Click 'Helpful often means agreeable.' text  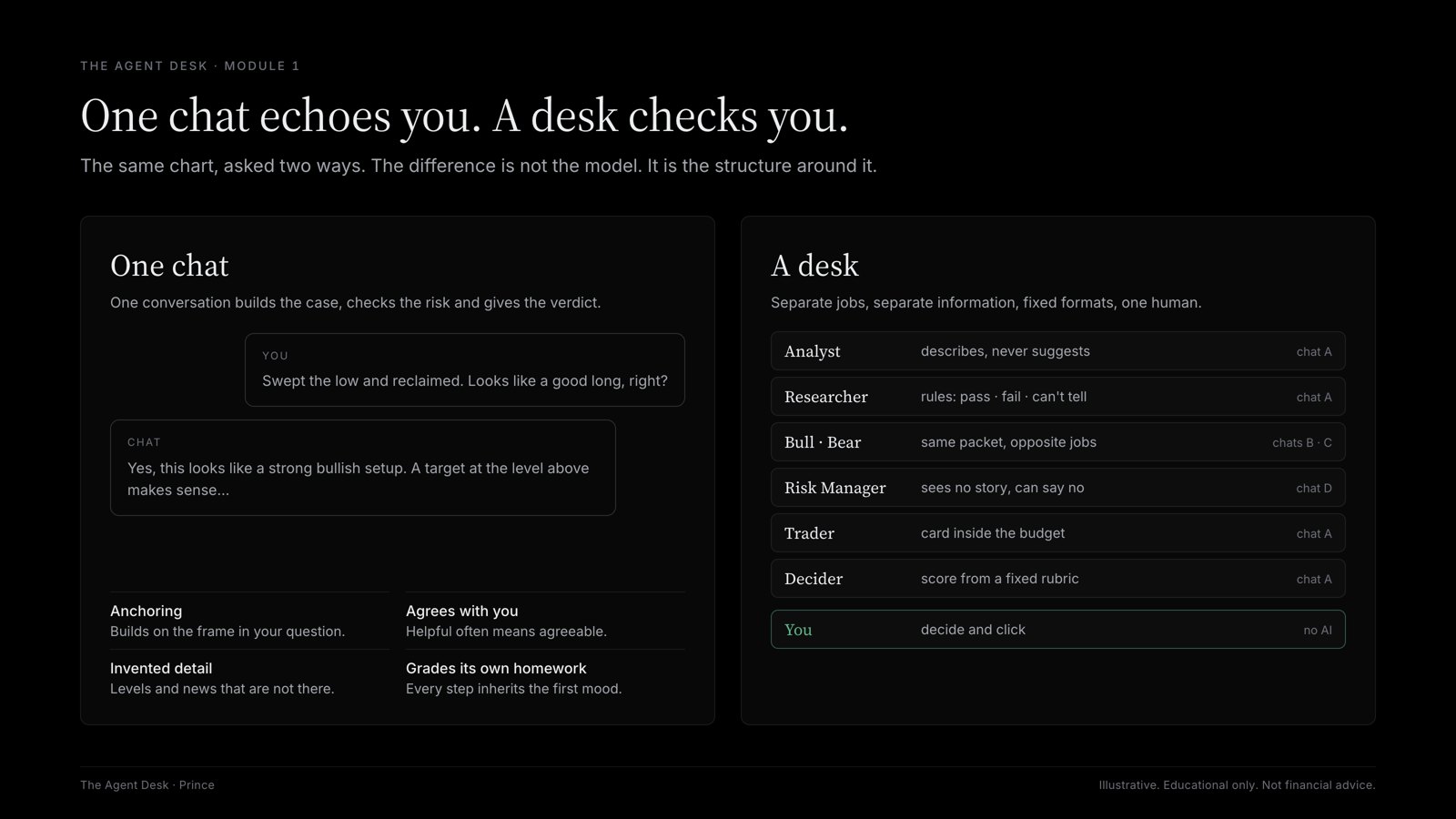(x=506, y=632)
